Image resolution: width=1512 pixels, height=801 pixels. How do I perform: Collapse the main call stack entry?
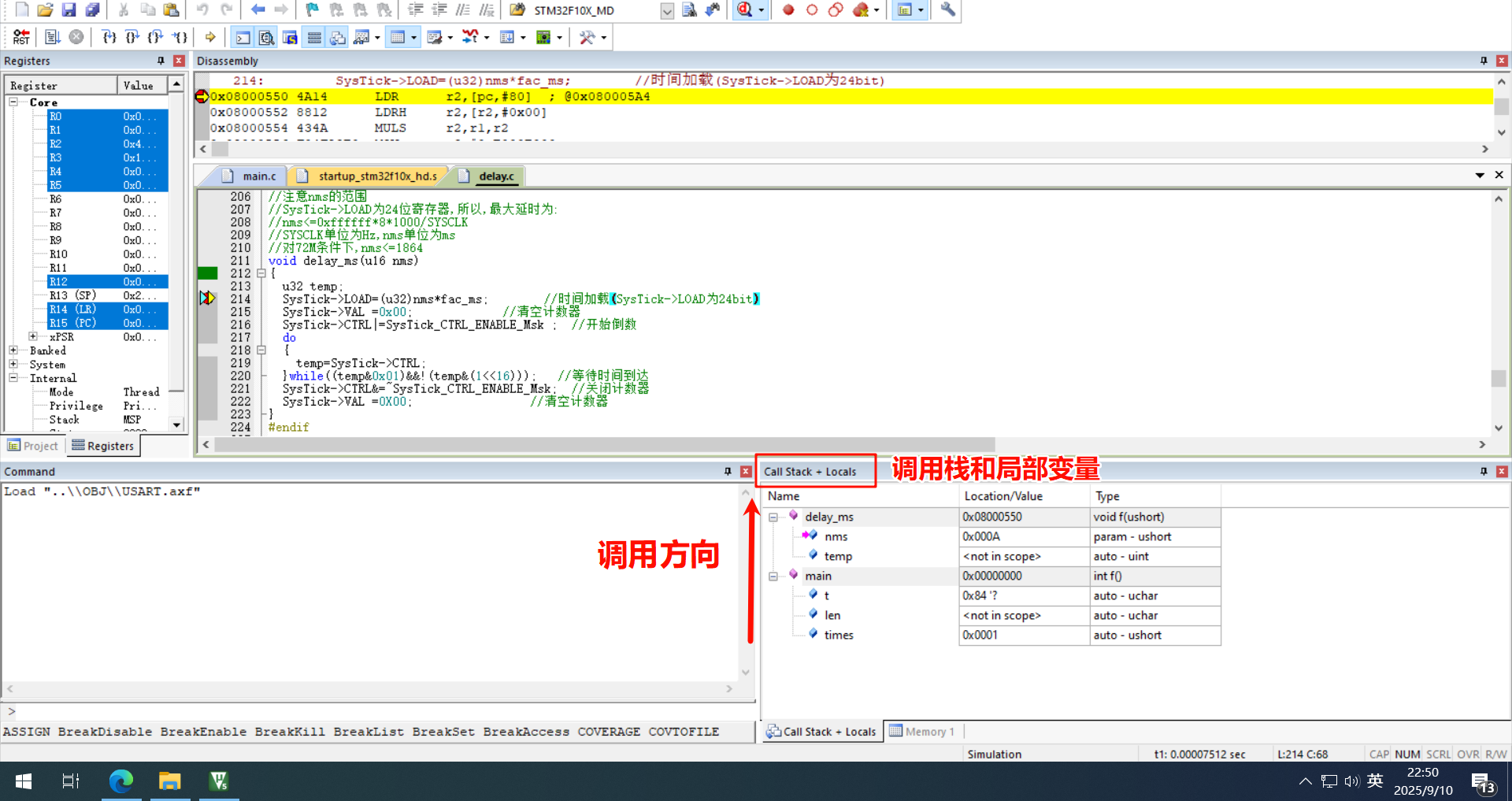pos(773,577)
